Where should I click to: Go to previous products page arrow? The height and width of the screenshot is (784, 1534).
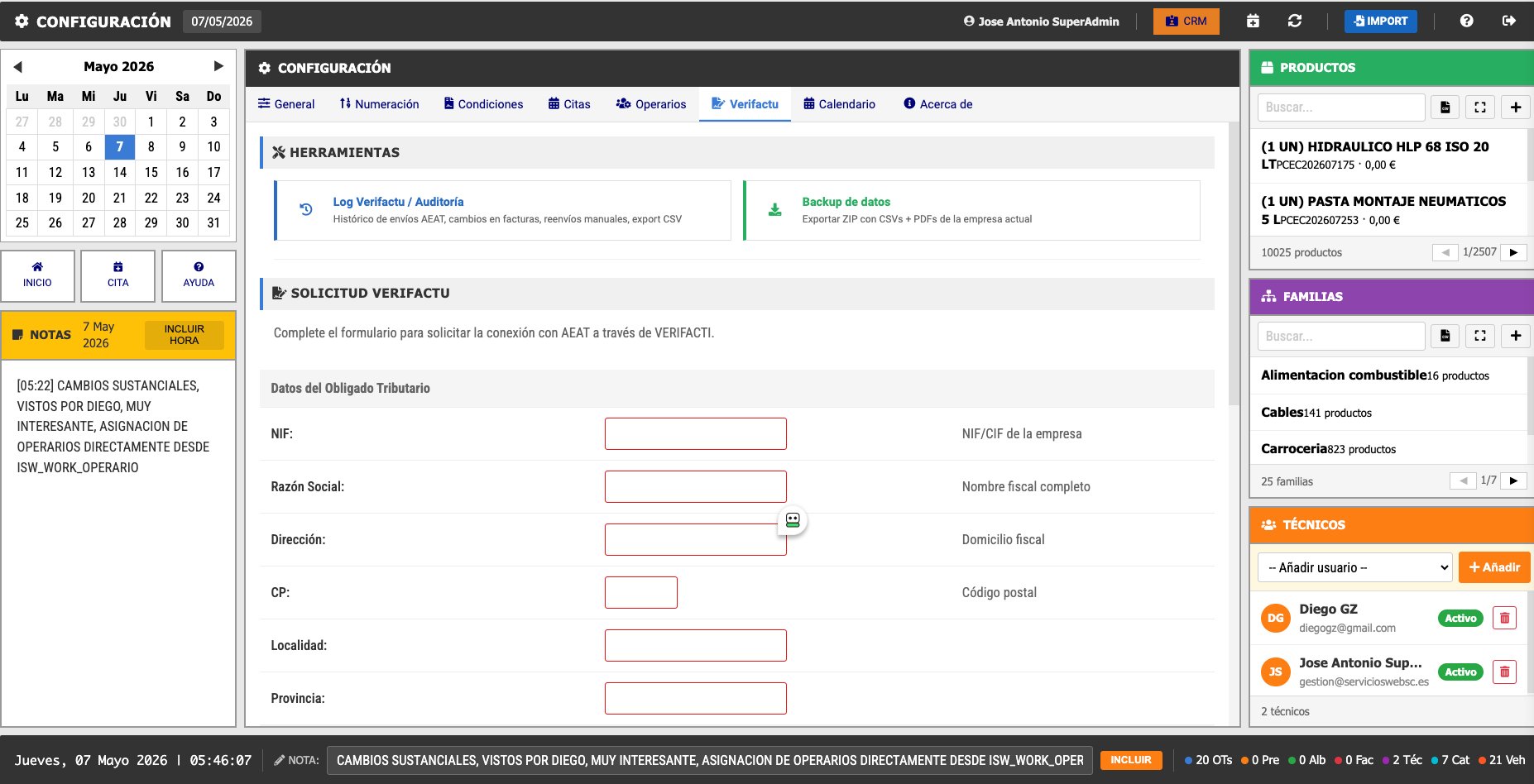(x=1445, y=252)
